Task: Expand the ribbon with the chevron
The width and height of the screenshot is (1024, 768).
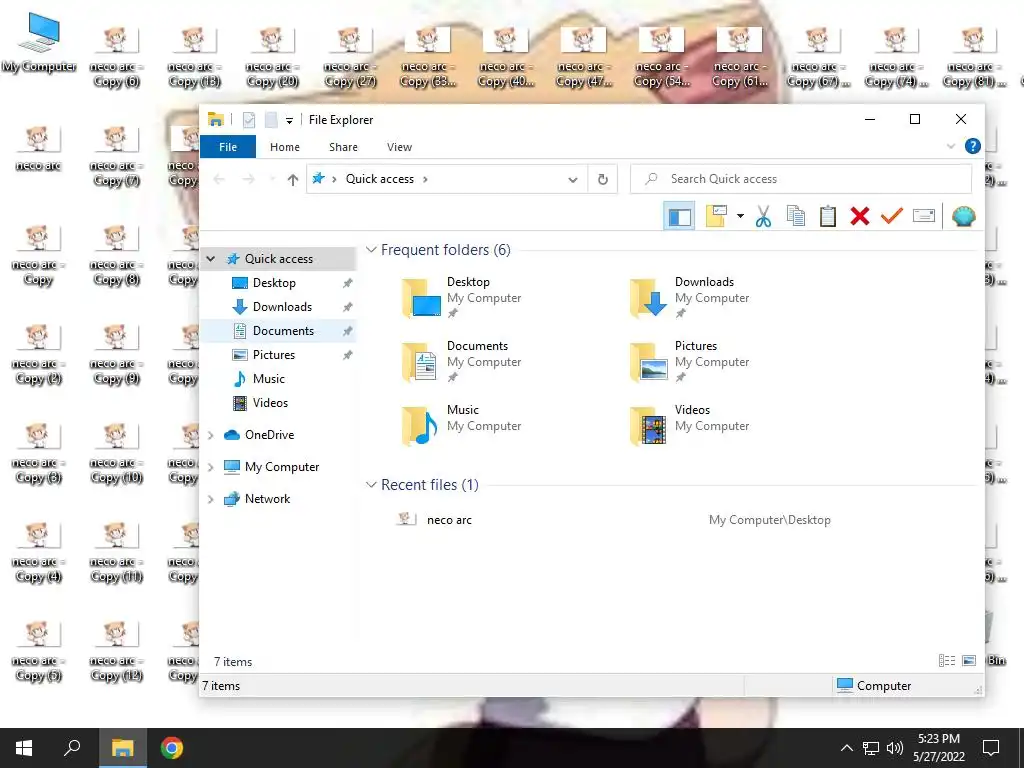Action: (x=951, y=146)
